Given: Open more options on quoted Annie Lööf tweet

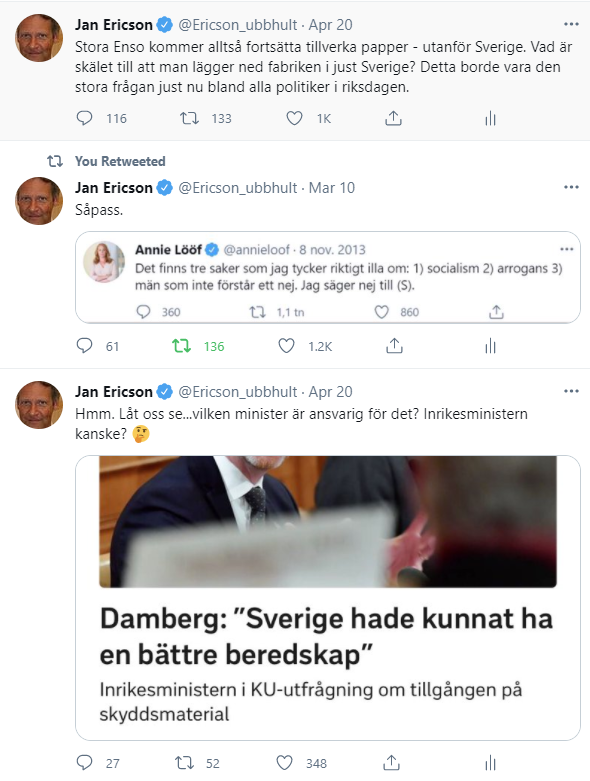Looking at the screenshot, I should point(567,249).
